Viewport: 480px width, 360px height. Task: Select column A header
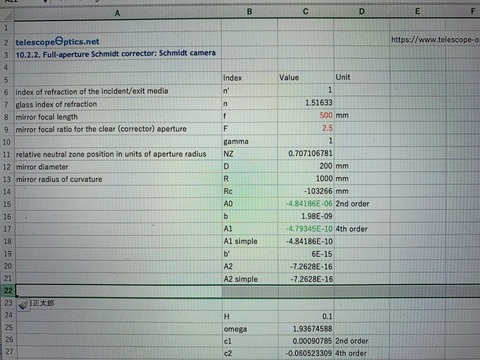coord(117,13)
